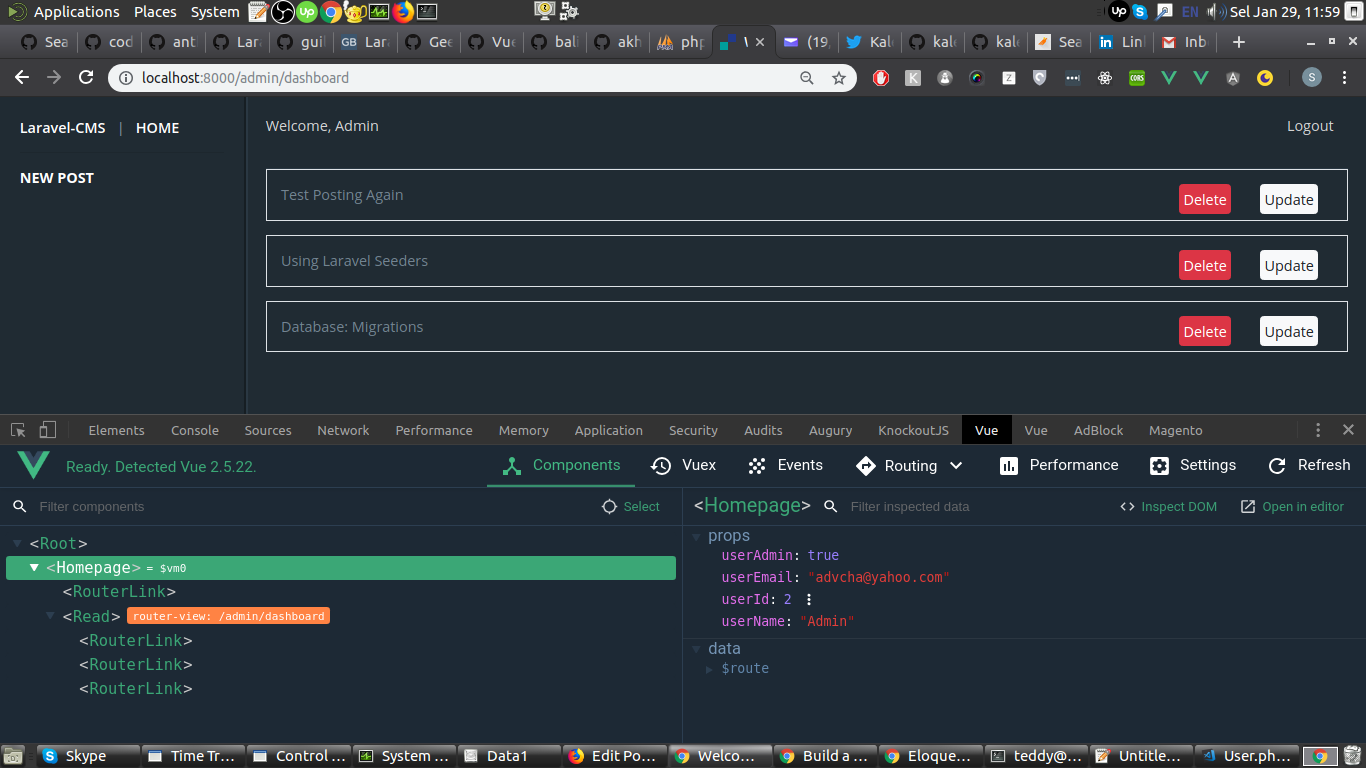Click the Filter components search field

(300, 507)
